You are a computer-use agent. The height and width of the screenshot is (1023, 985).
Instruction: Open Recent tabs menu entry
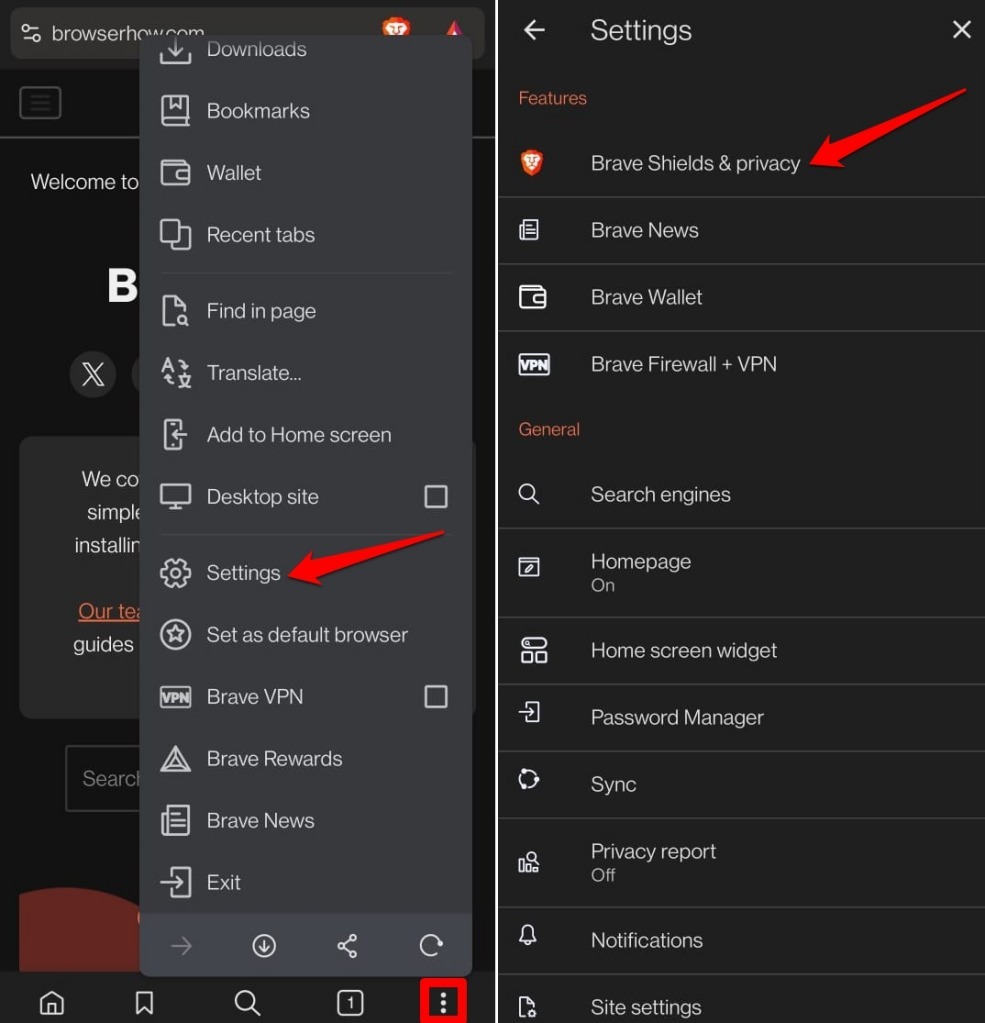pyautogui.click(x=305, y=235)
